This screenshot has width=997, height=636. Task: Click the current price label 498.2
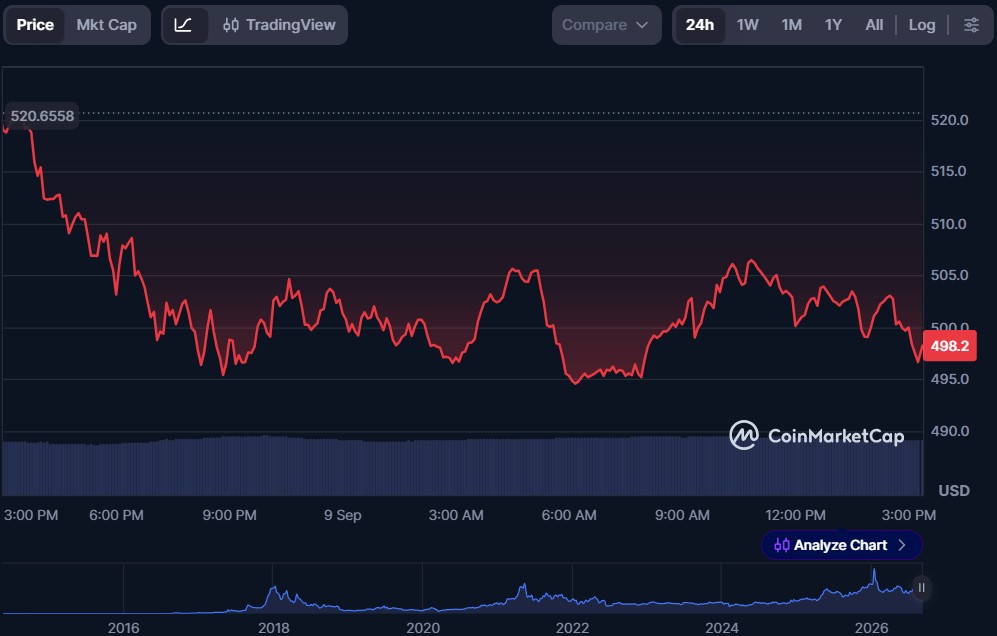click(x=949, y=346)
